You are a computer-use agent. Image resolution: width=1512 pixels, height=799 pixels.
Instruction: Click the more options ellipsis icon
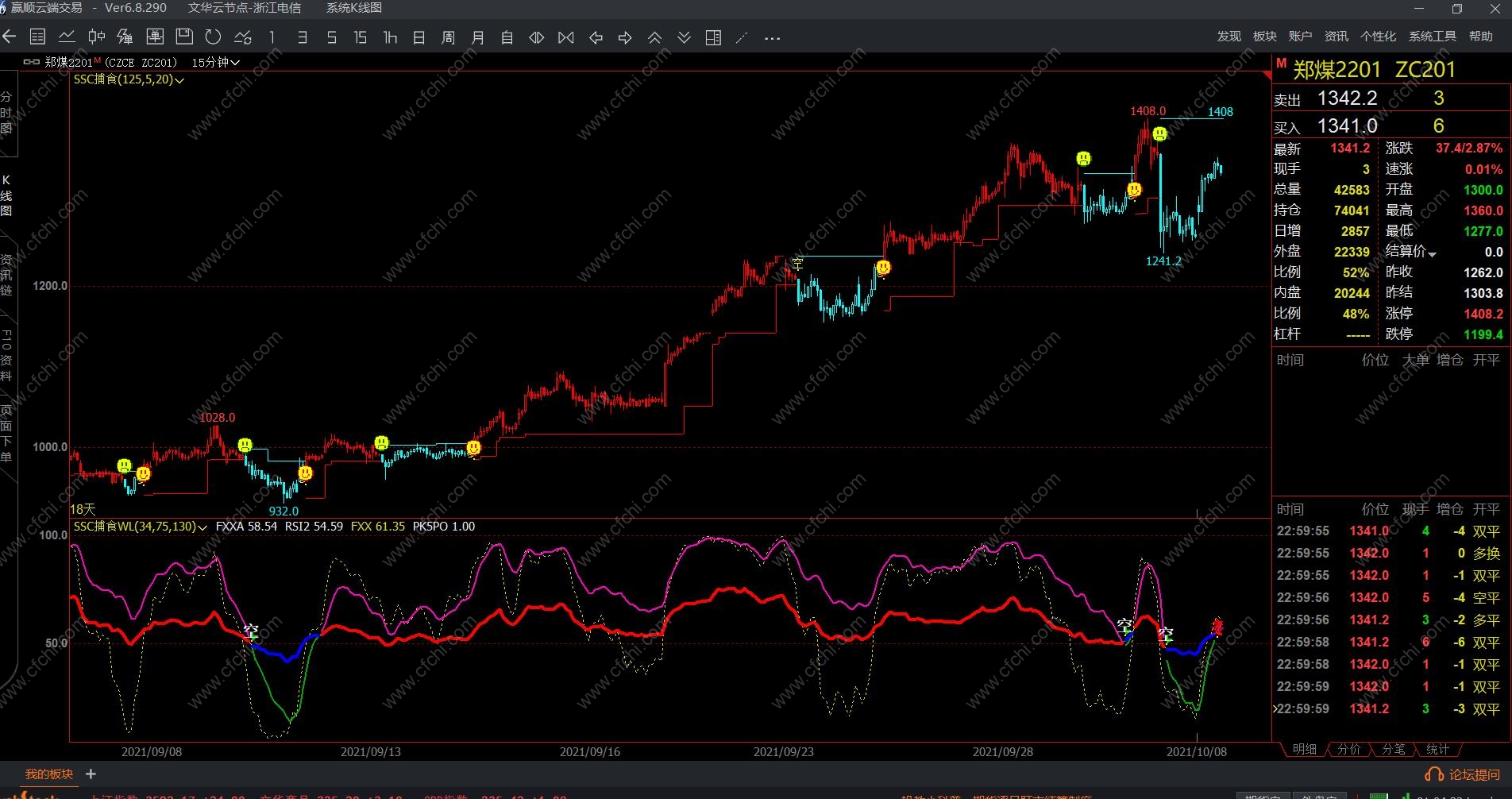[x=772, y=37]
